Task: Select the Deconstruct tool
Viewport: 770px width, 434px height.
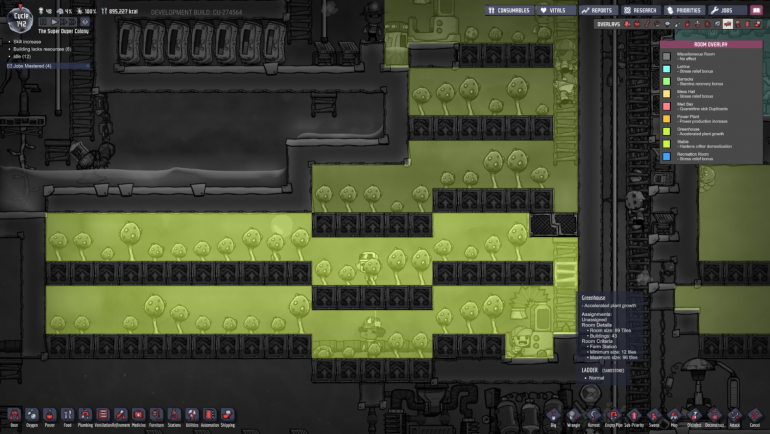Action: (713, 415)
